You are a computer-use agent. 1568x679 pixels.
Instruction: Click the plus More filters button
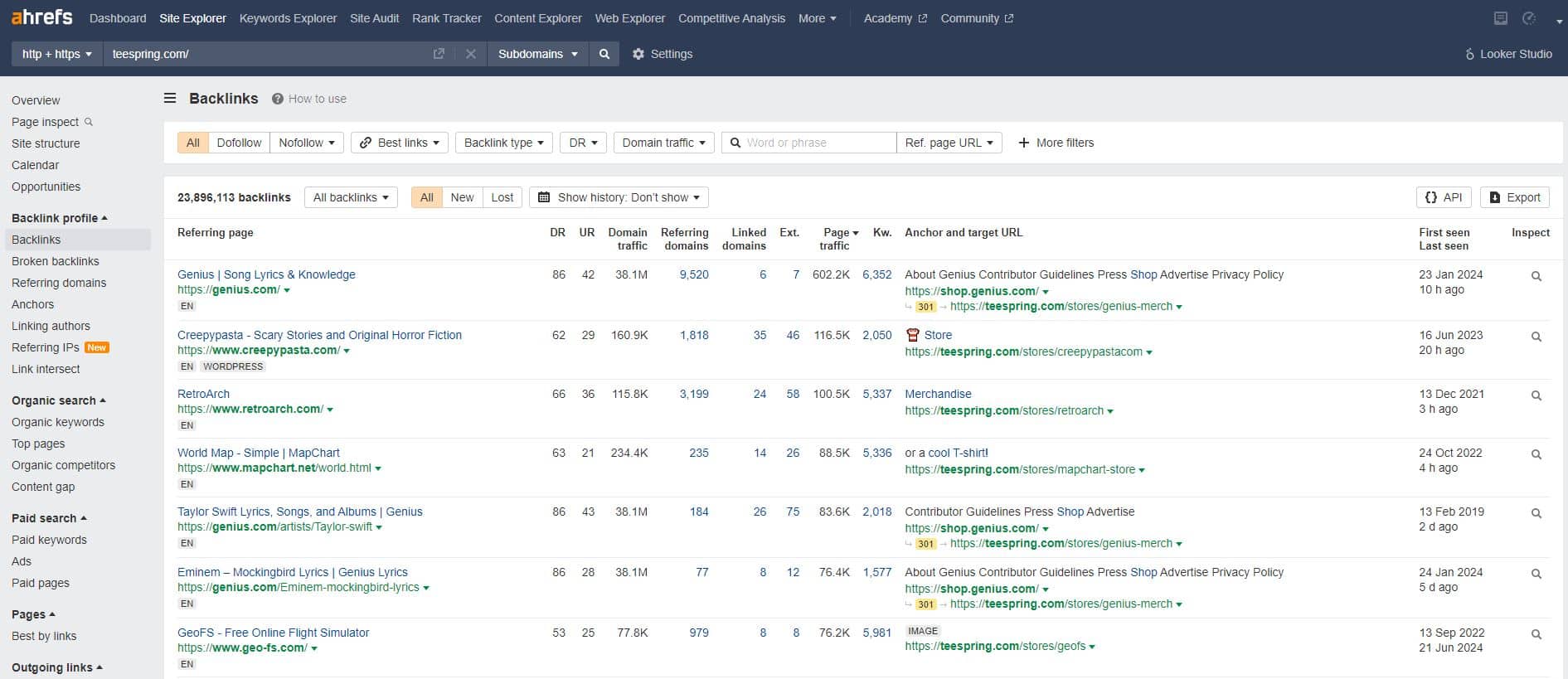1056,143
